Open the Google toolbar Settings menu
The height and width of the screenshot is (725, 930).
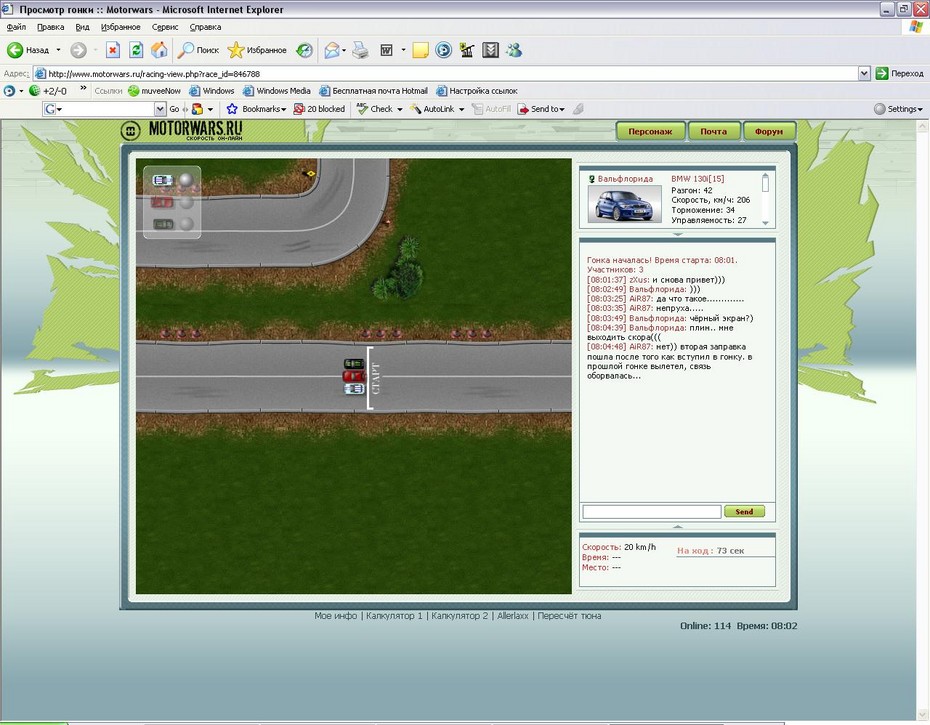(898, 109)
